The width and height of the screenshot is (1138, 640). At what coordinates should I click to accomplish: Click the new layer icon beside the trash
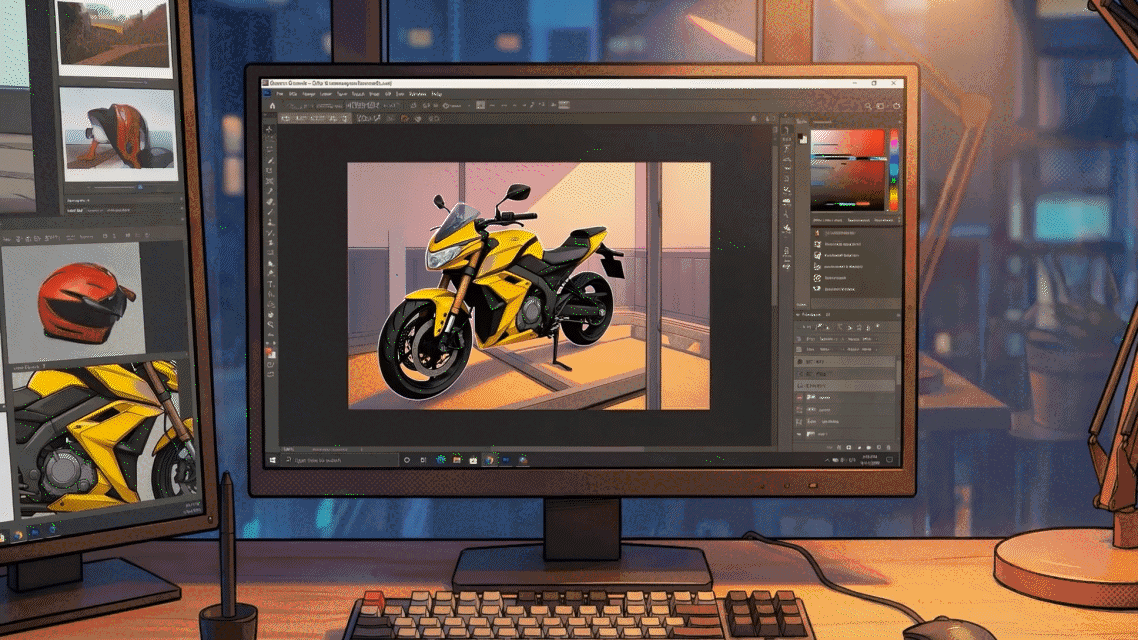point(879,447)
